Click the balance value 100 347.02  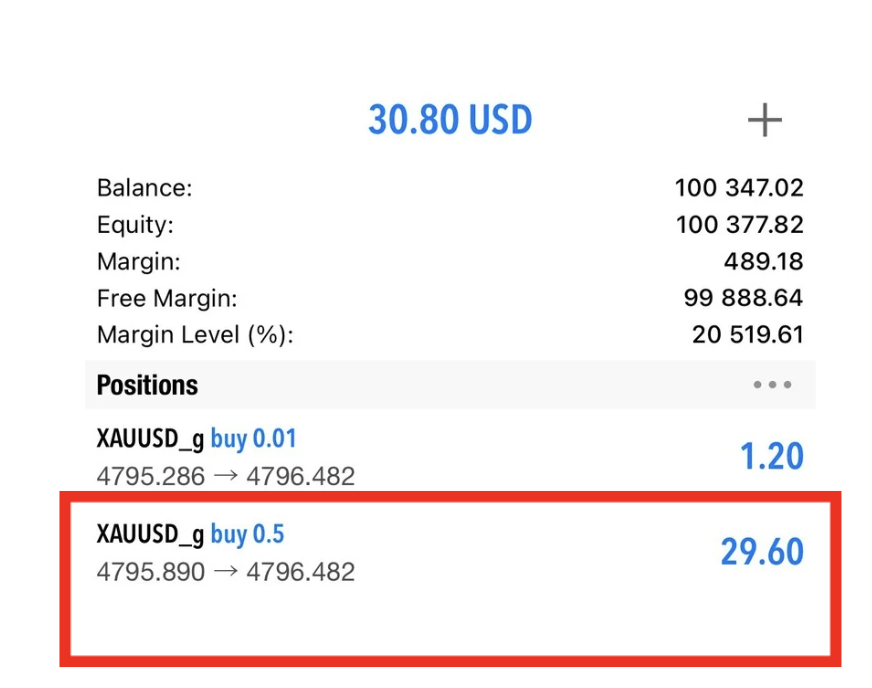click(739, 187)
